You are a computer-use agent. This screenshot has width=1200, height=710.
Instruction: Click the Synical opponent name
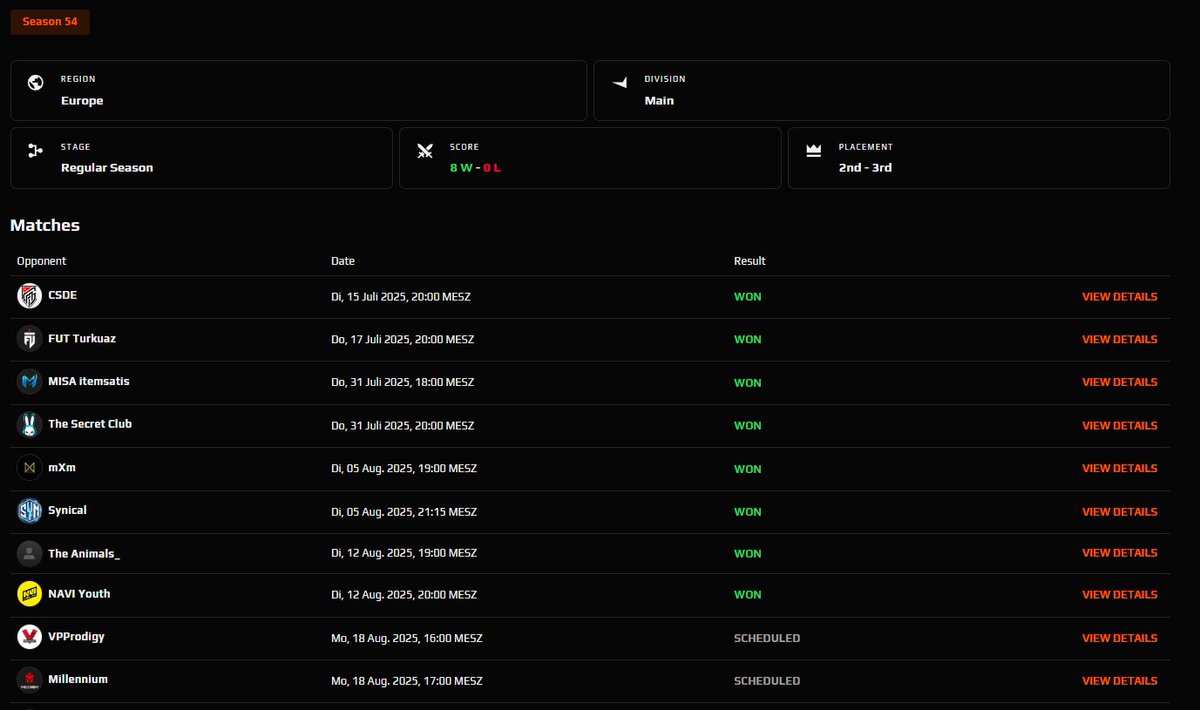[x=67, y=510]
